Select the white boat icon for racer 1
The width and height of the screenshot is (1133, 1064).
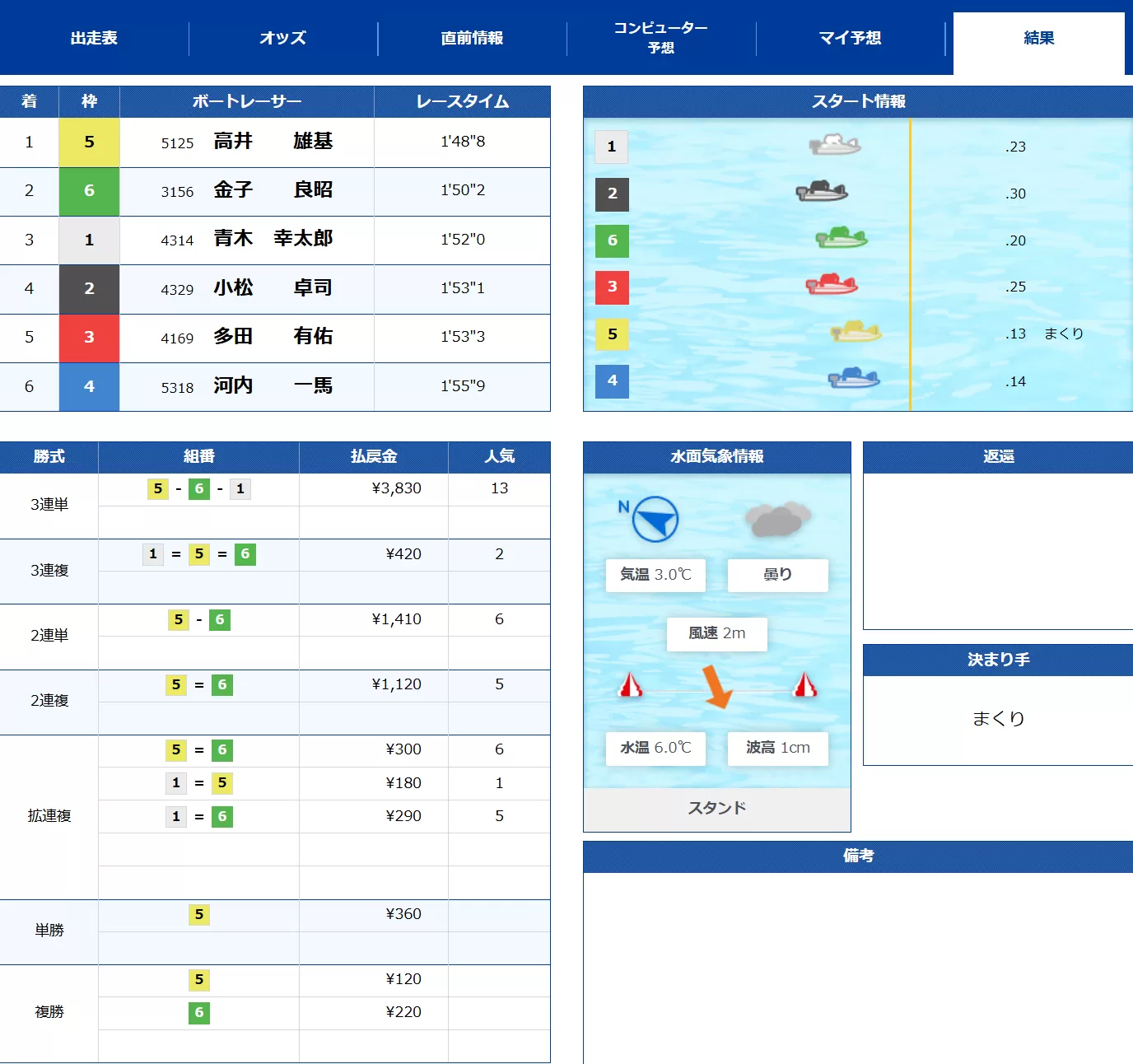[x=834, y=143]
